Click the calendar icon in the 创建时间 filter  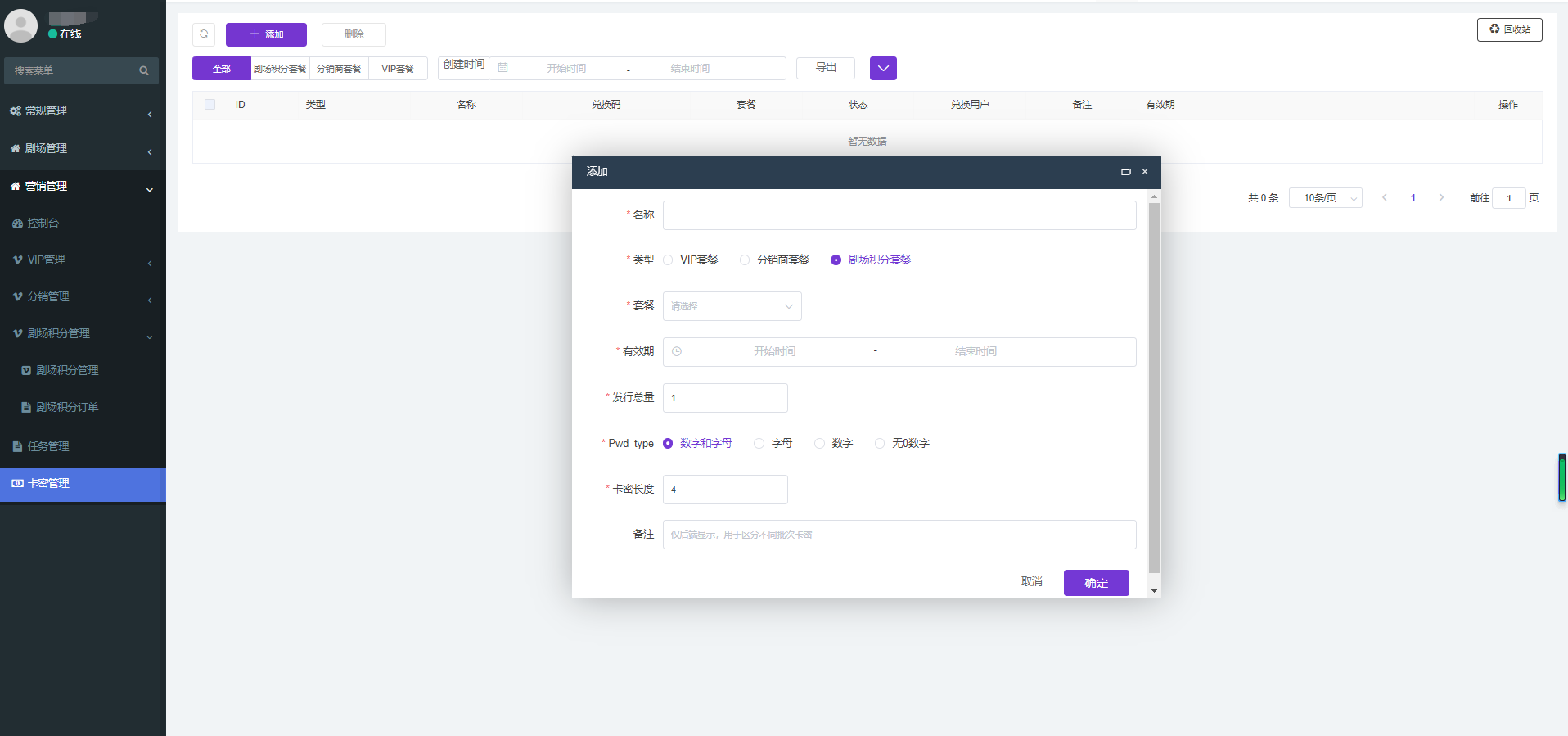coord(503,68)
